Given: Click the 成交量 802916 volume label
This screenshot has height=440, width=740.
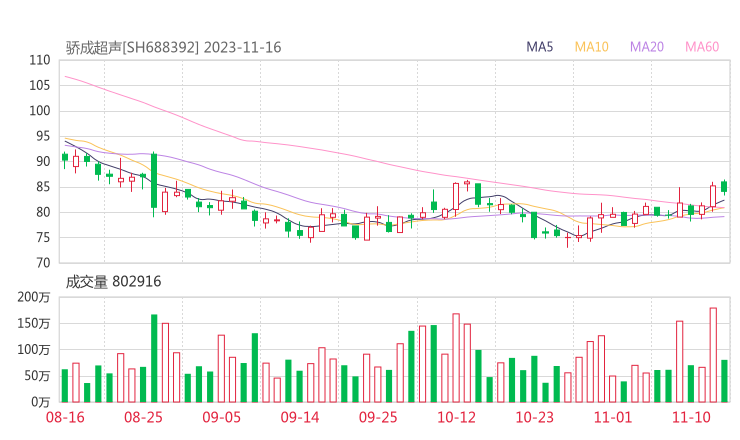Looking at the screenshot, I should [x=113, y=282].
